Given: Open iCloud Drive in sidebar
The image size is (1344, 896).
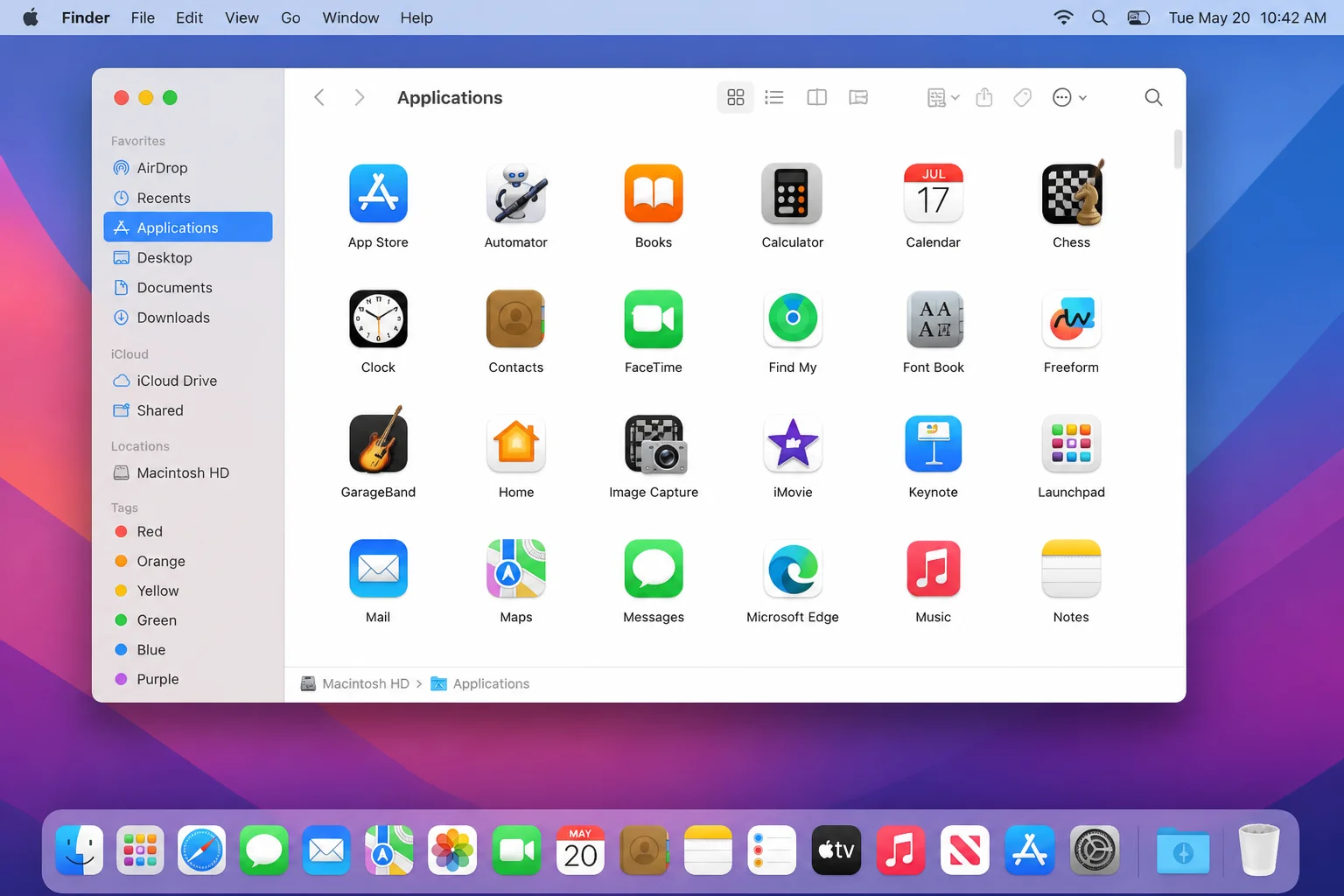Looking at the screenshot, I should tap(188, 381).
